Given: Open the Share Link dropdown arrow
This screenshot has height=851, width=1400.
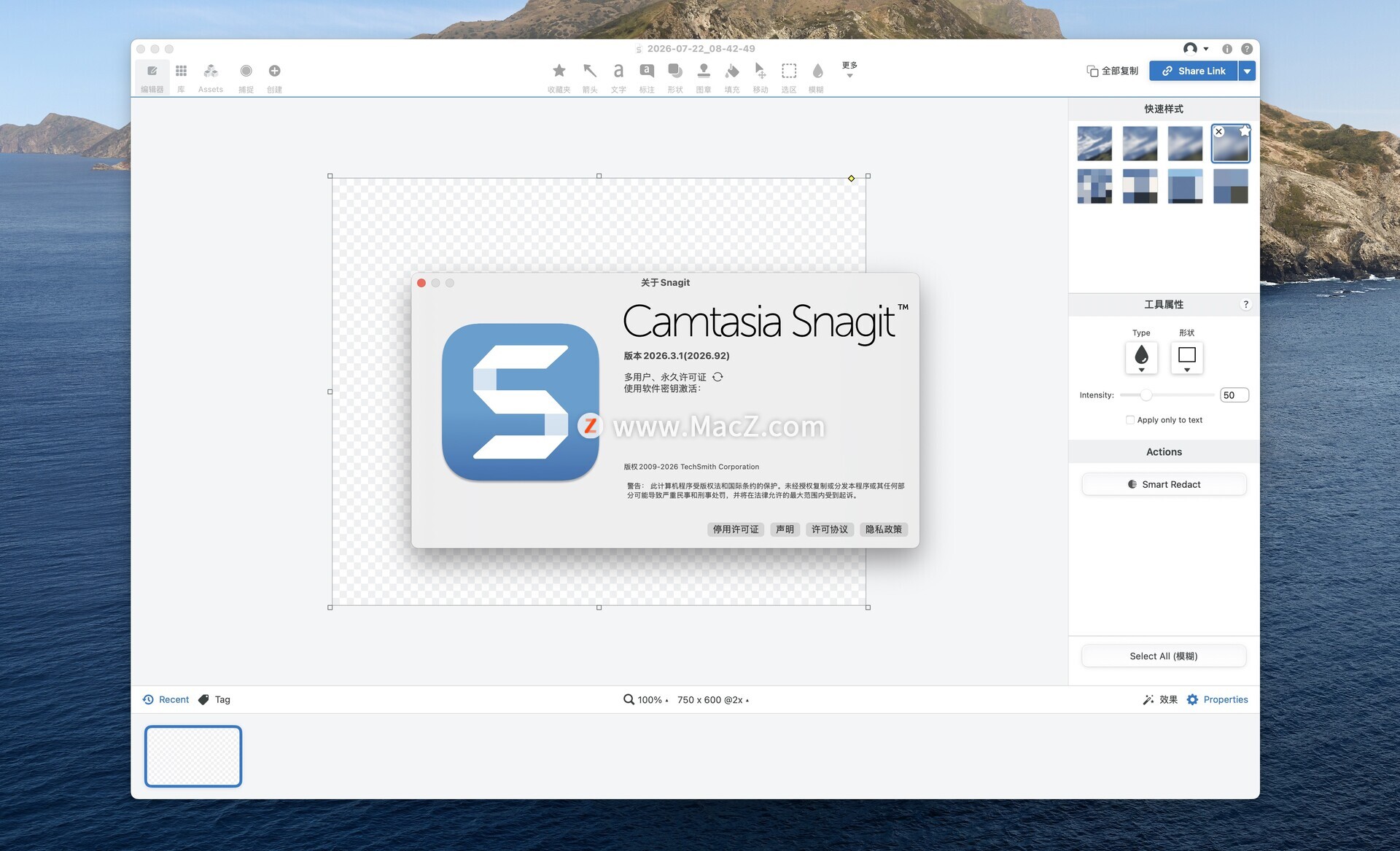Looking at the screenshot, I should (x=1247, y=71).
